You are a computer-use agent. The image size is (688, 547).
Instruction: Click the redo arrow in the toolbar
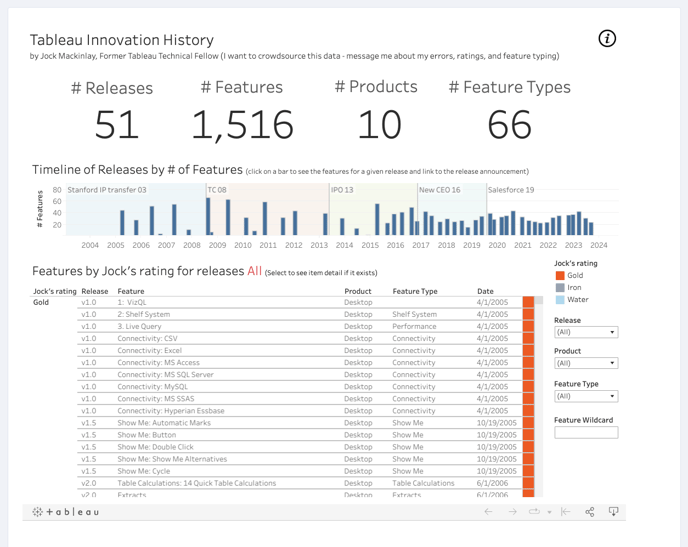click(512, 511)
